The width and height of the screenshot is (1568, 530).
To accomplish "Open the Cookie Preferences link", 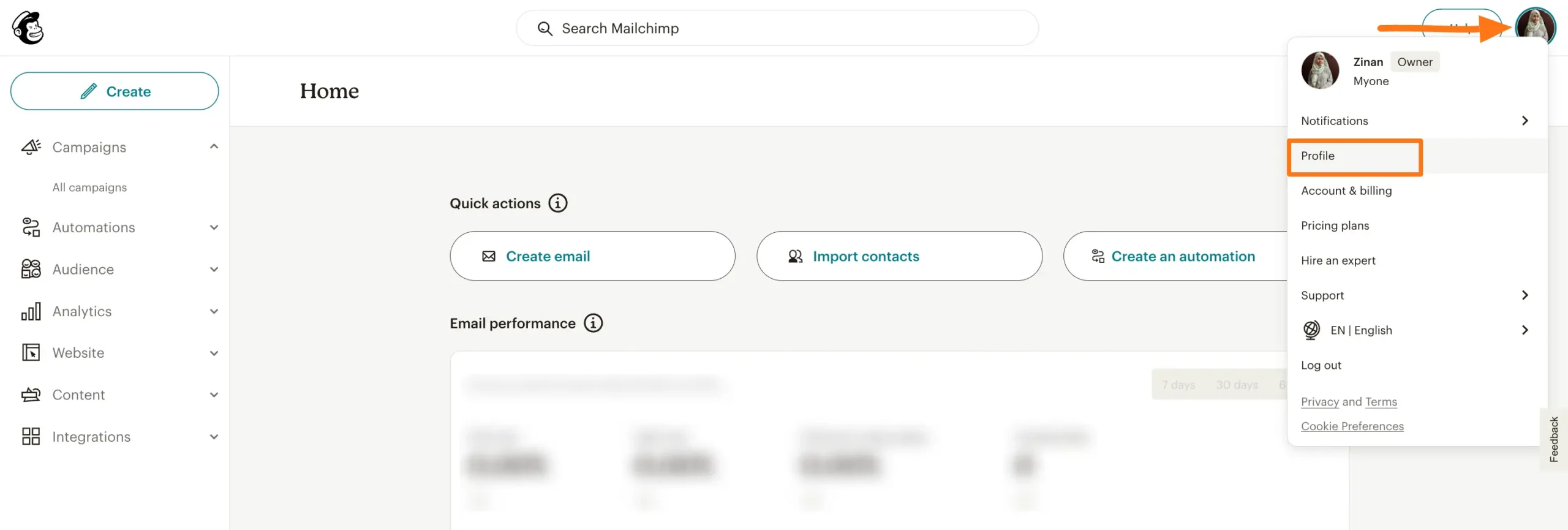I will [1352, 426].
